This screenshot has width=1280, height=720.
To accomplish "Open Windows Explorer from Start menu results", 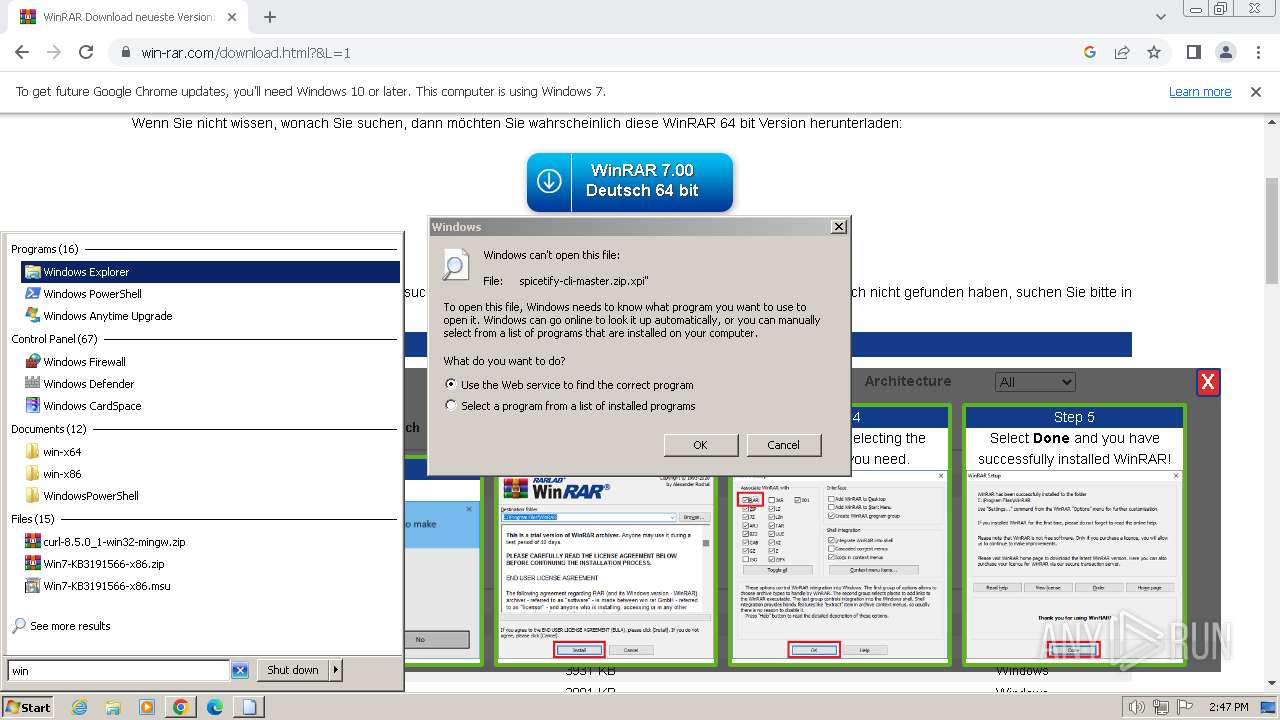I will 210,272.
